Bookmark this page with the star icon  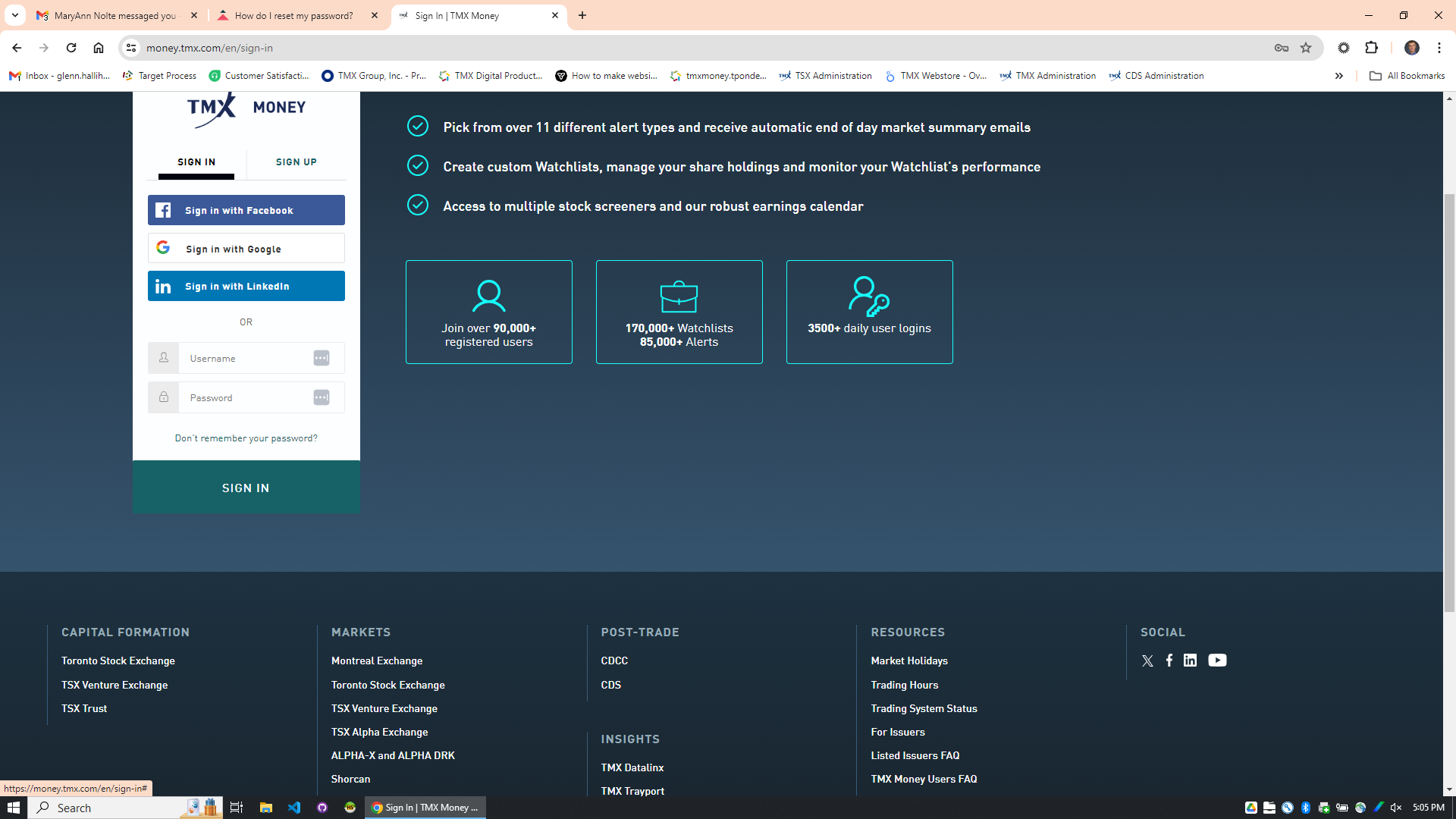pyautogui.click(x=1306, y=48)
